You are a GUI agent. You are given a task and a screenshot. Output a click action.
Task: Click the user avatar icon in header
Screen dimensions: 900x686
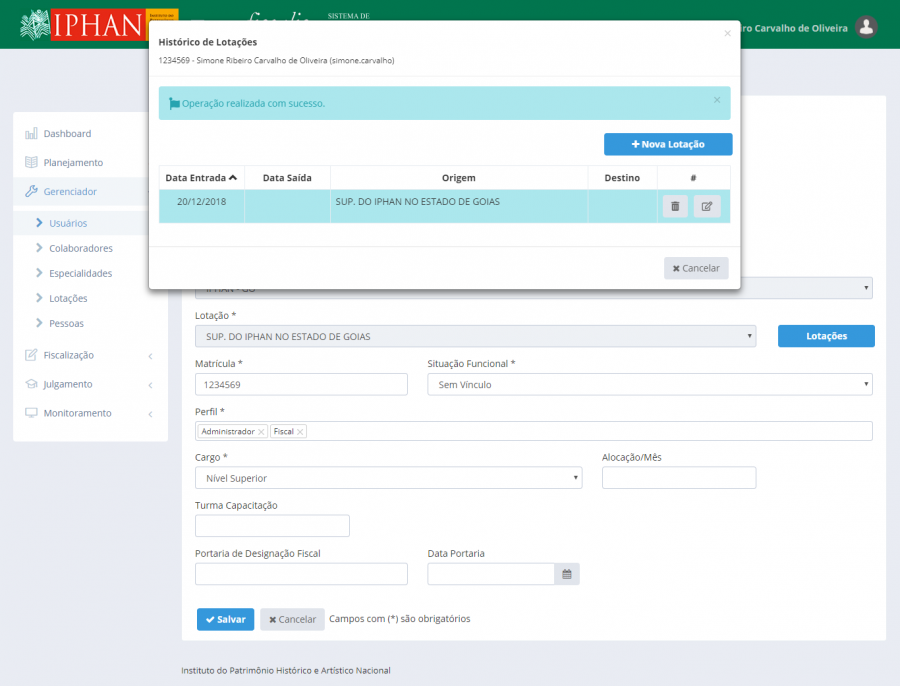[867, 28]
